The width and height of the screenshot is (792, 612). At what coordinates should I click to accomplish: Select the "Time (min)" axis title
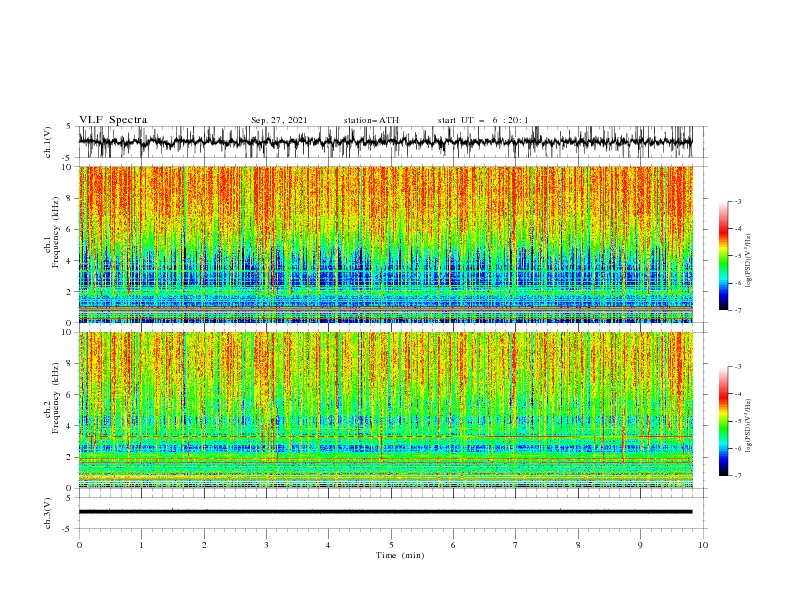(400, 555)
